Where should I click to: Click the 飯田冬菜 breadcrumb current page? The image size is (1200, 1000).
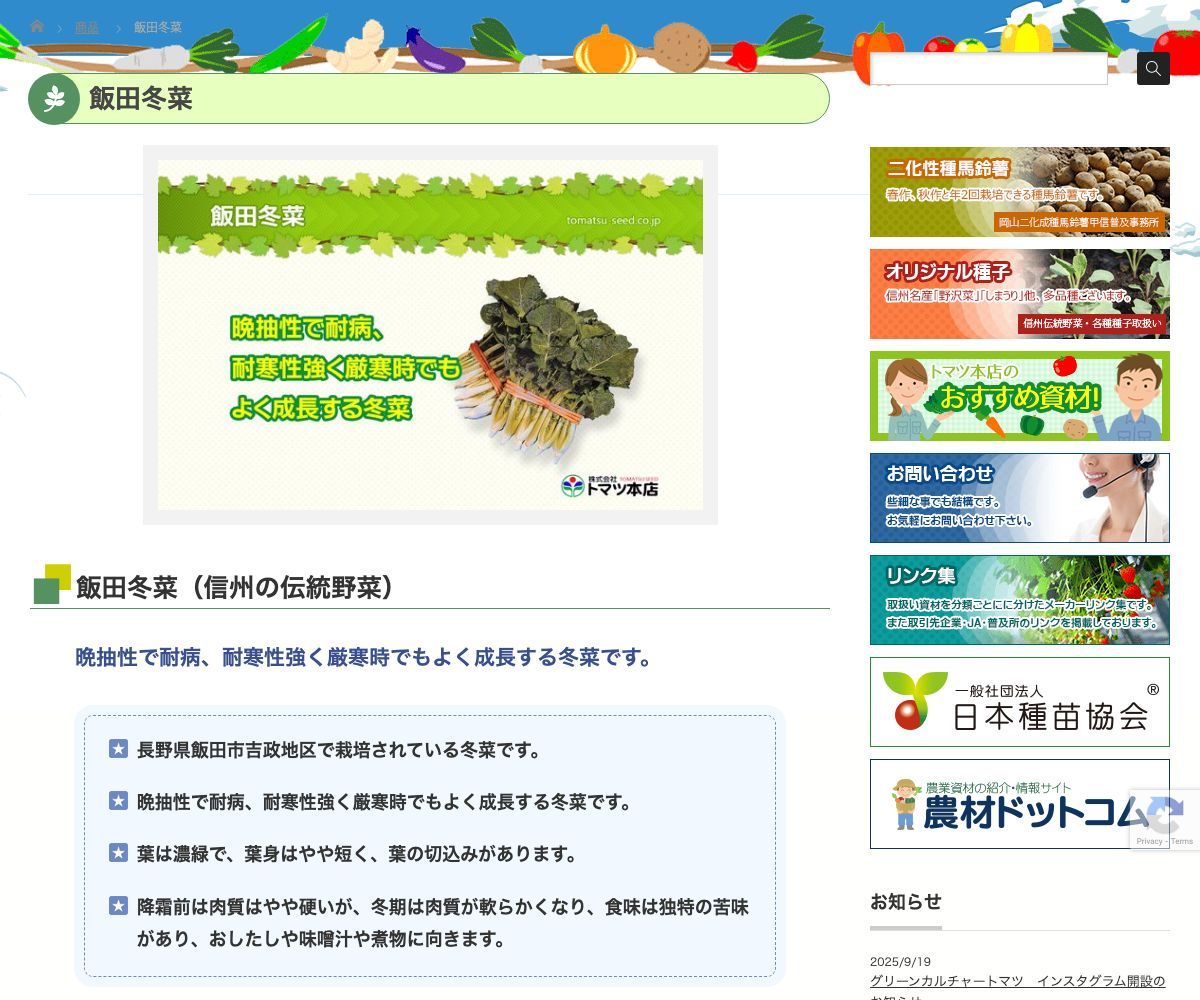tap(158, 28)
